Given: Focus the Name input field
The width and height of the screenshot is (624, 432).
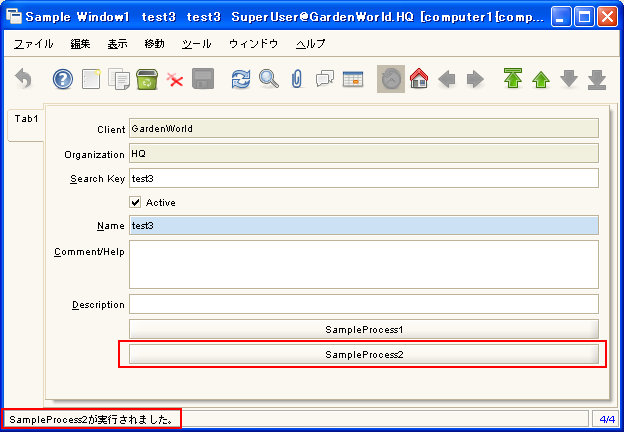Looking at the screenshot, I should (x=364, y=225).
